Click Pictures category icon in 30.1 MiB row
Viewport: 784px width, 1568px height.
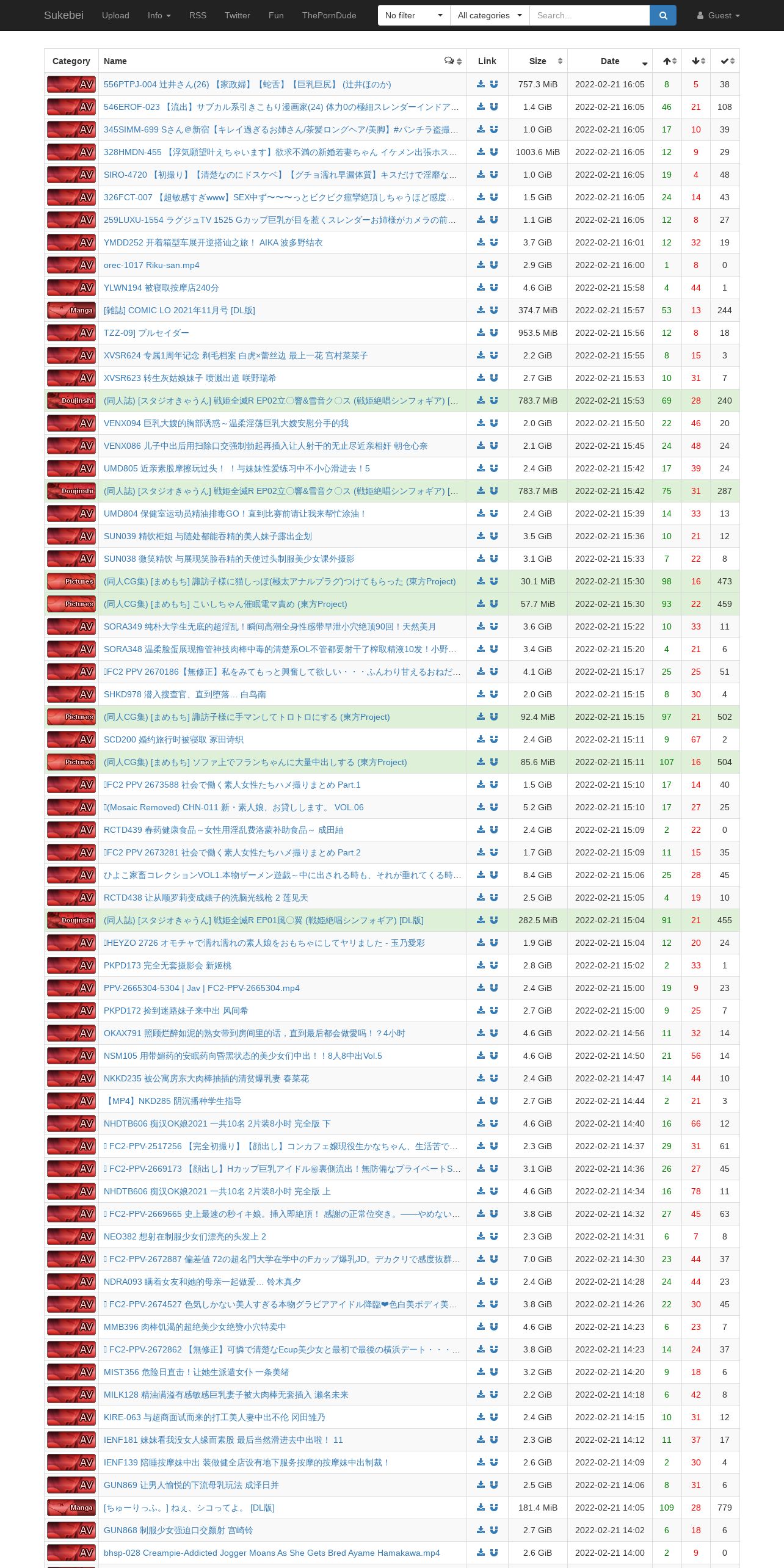71,581
